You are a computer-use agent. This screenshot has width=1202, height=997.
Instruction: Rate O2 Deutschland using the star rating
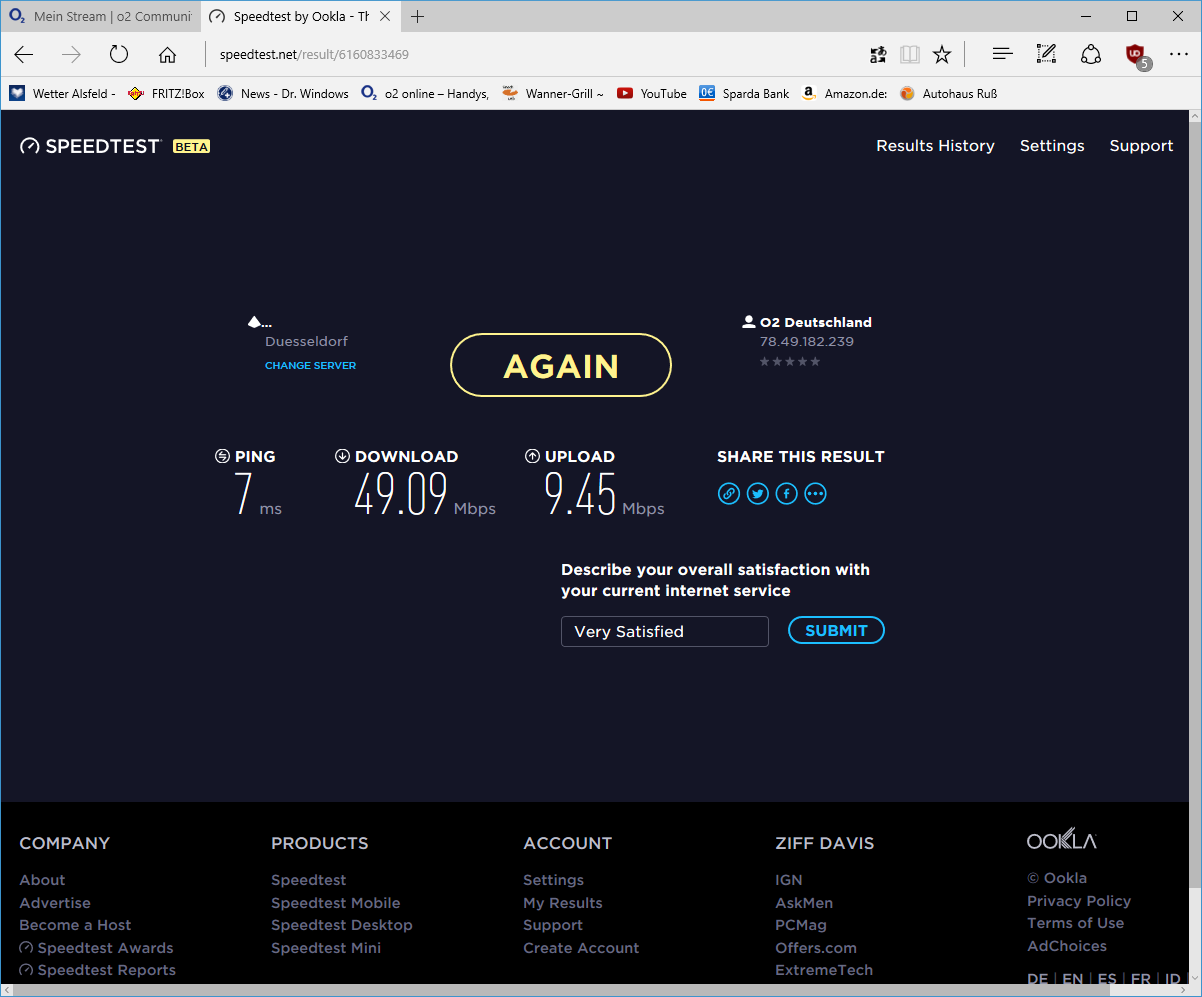[790, 361]
